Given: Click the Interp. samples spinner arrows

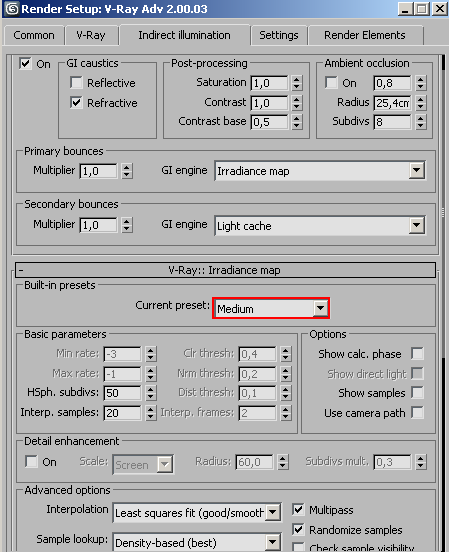Looking at the screenshot, I should [x=151, y=413].
